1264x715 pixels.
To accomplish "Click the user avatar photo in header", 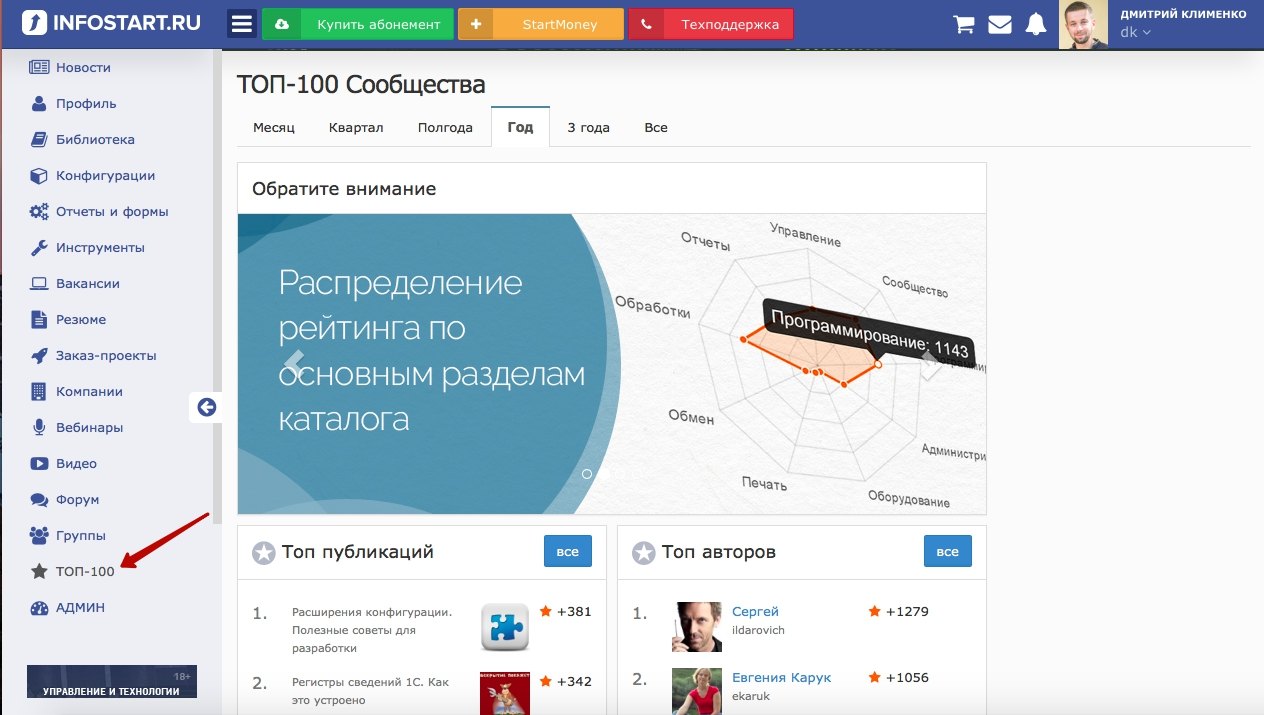I will click(x=1084, y=24).
